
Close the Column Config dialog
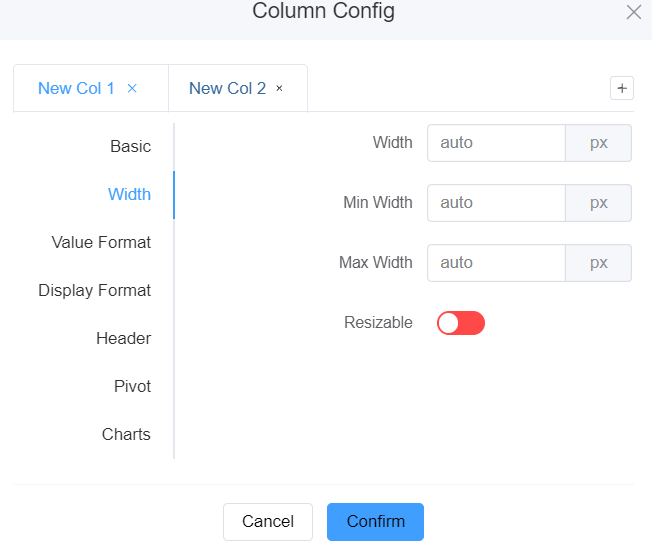[x=633, y=12]
